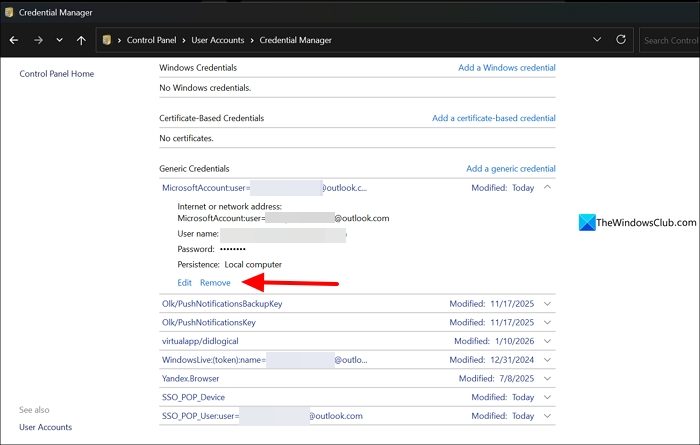This screenshot has height=445, width=700.
Task: Open User Accounts under See also
Action: (x=46, y=427)
